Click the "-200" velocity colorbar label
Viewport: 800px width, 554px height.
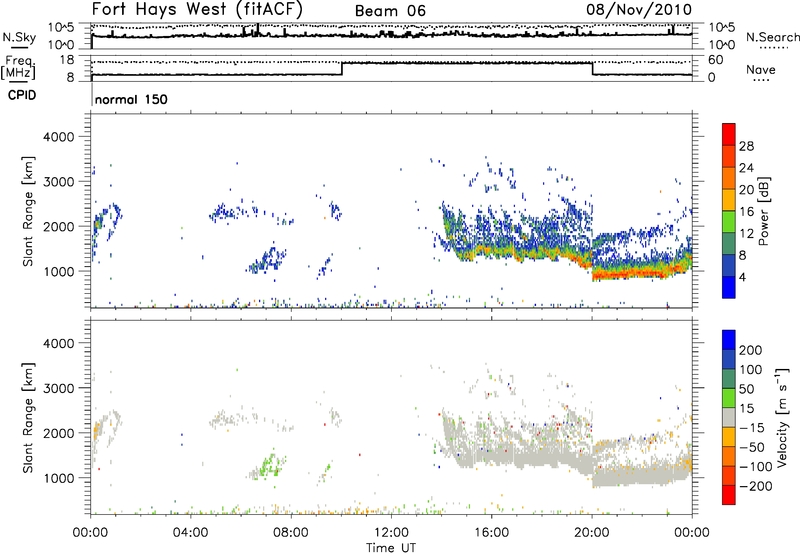(x=756, y=486)
